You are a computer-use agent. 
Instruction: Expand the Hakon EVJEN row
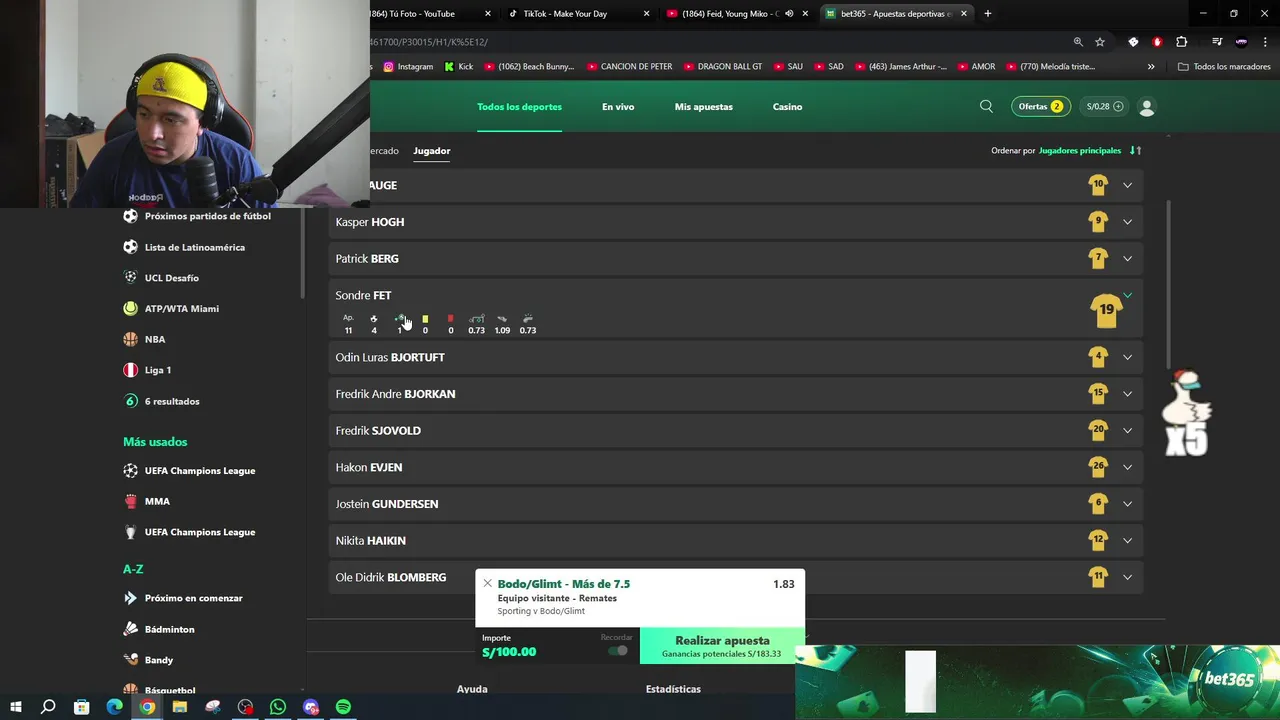point(1127,467)
